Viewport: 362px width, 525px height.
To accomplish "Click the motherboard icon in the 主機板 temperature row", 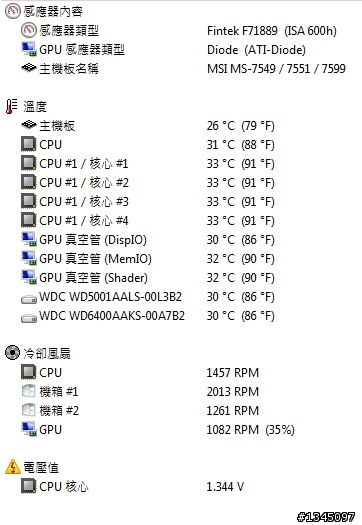I will (29, 125).
